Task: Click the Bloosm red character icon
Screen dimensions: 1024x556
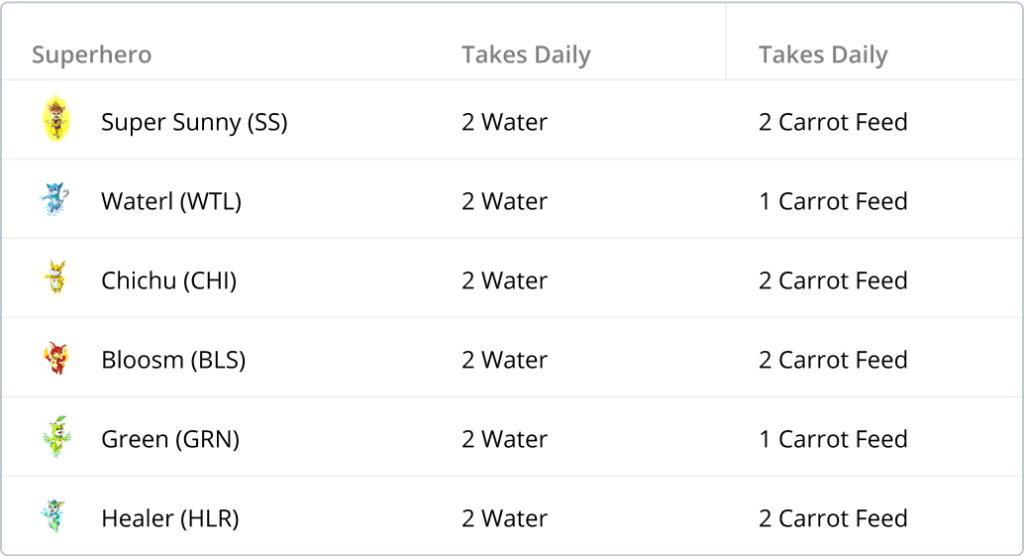Action: [x=56, y=358]
